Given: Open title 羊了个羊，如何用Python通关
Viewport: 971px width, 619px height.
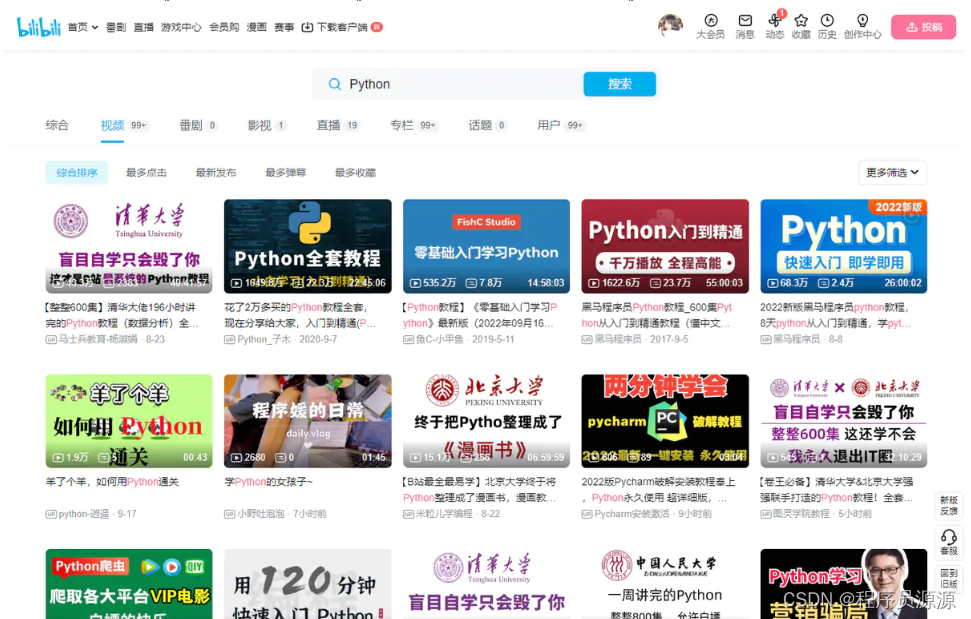Looking at the screenshot, I should click(112, 482).
